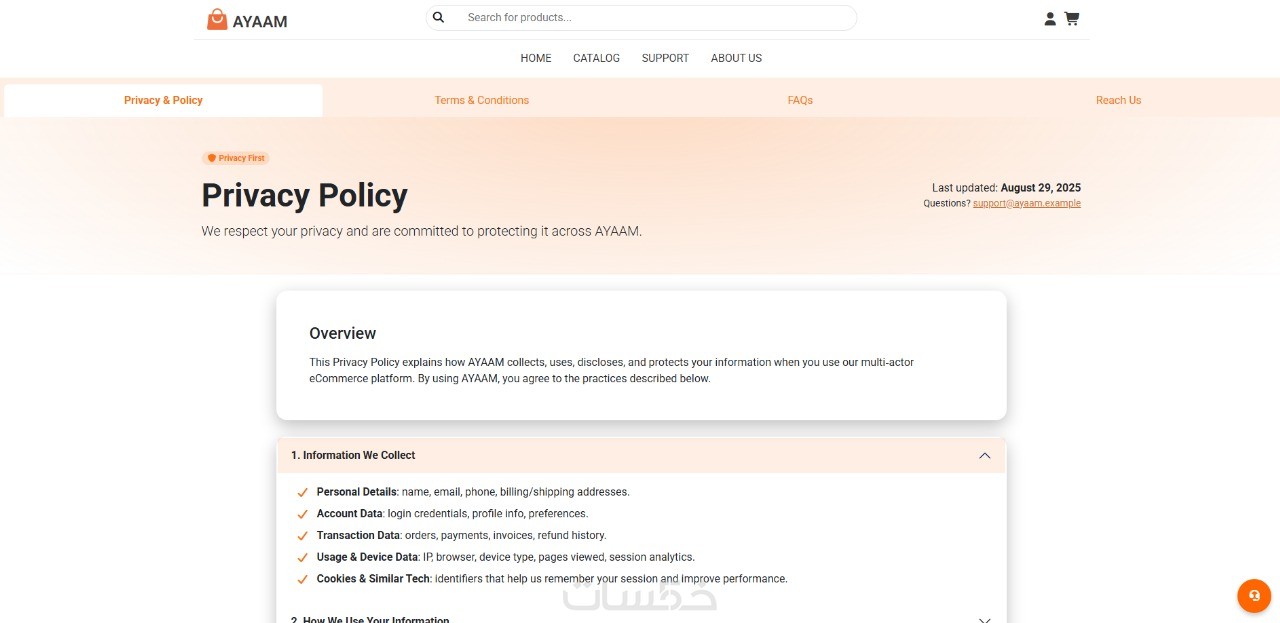Click the AYAAM shopping bag logo
Image resolution: width=1280 pixels, height=623 pixels.
click(217, 19)
